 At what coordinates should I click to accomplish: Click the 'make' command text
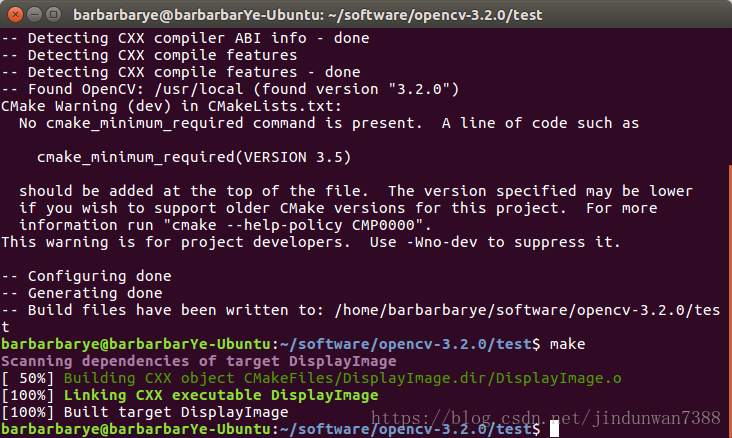[x=567, y=343]
